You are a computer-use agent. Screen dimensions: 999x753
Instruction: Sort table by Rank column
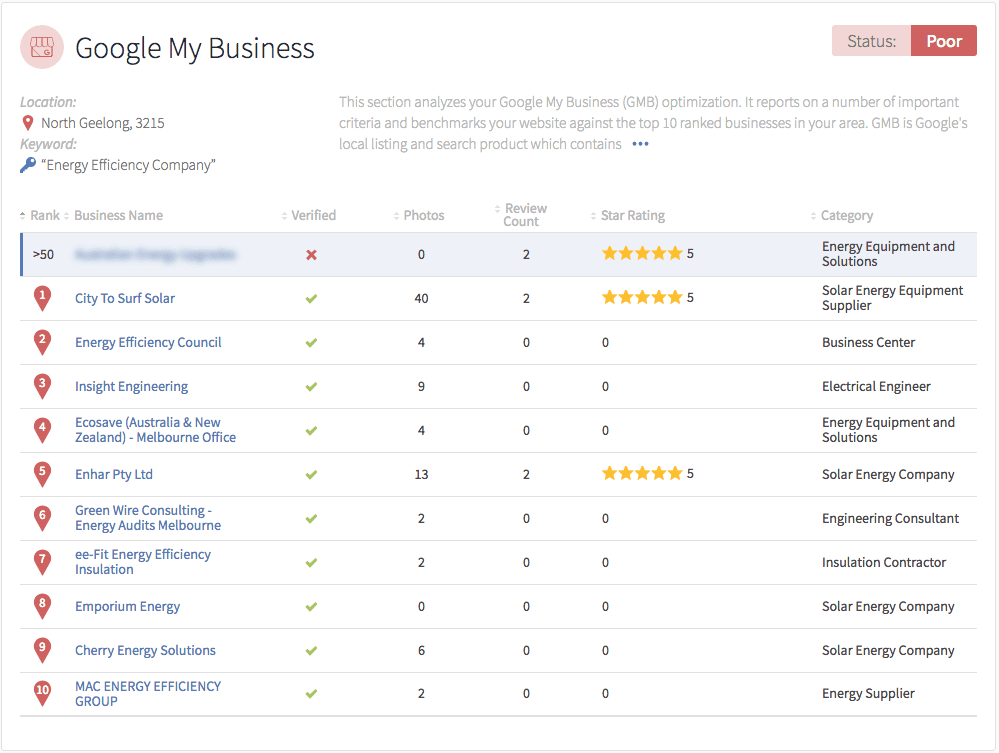point(40,215)
